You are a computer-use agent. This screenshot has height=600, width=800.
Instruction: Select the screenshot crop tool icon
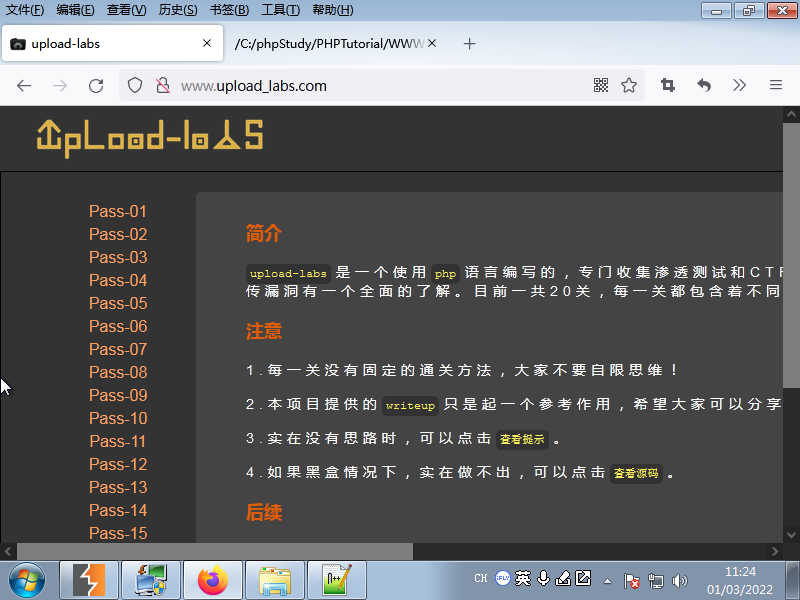coord(667,86)
